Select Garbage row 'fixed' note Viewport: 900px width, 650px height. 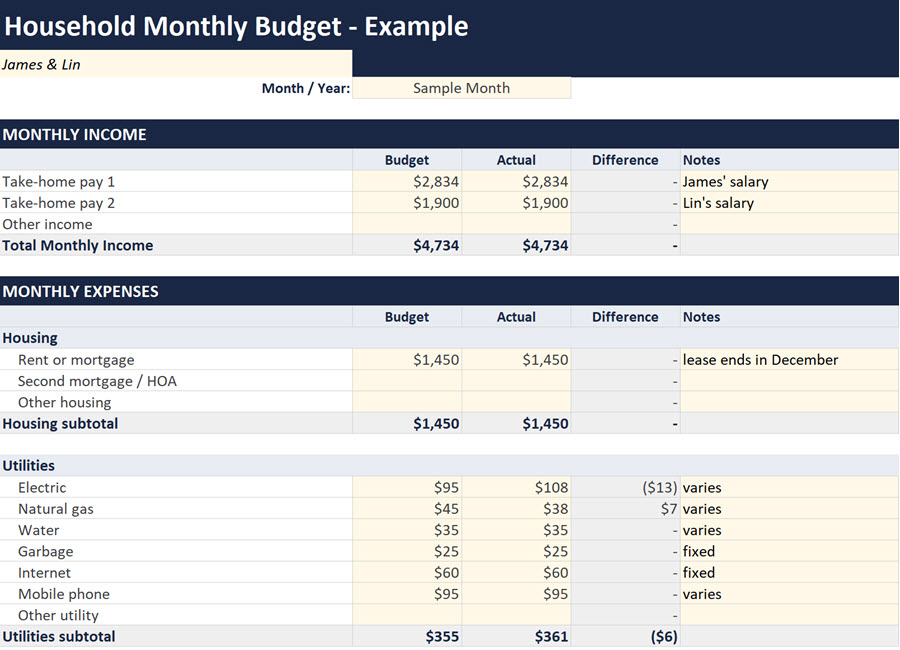pos(789,551)
